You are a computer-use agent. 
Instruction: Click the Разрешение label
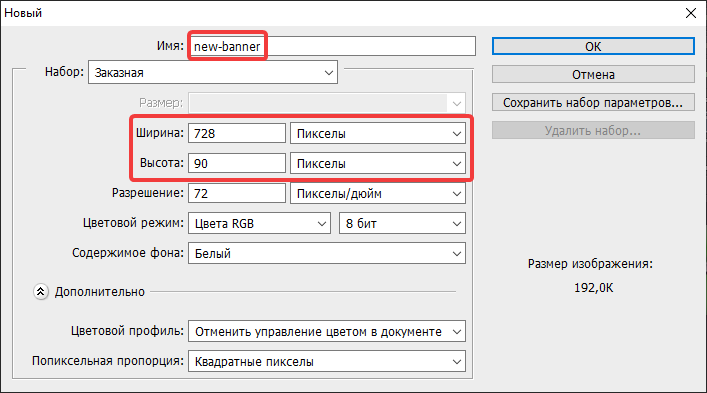(148, 193)
